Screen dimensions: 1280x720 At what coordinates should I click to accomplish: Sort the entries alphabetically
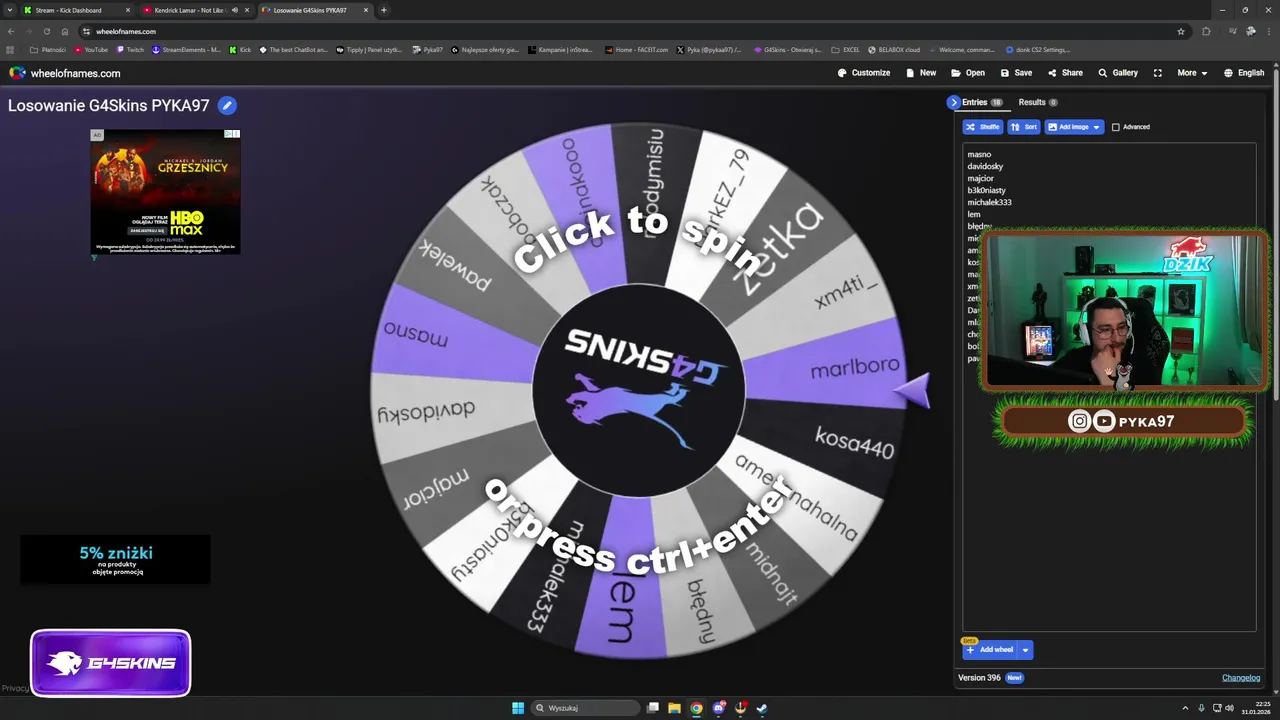click(1023, 127)
